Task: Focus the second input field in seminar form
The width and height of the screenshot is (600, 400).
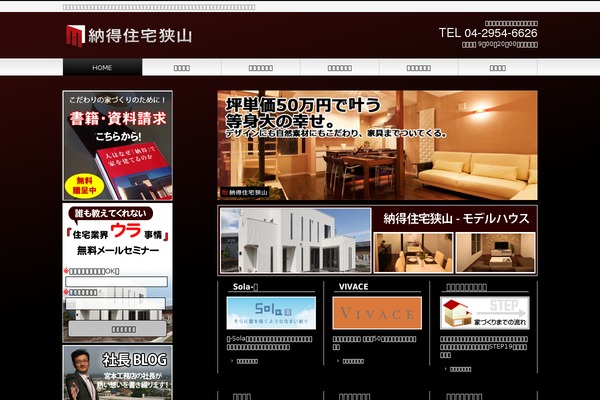Action: (116, 303)
